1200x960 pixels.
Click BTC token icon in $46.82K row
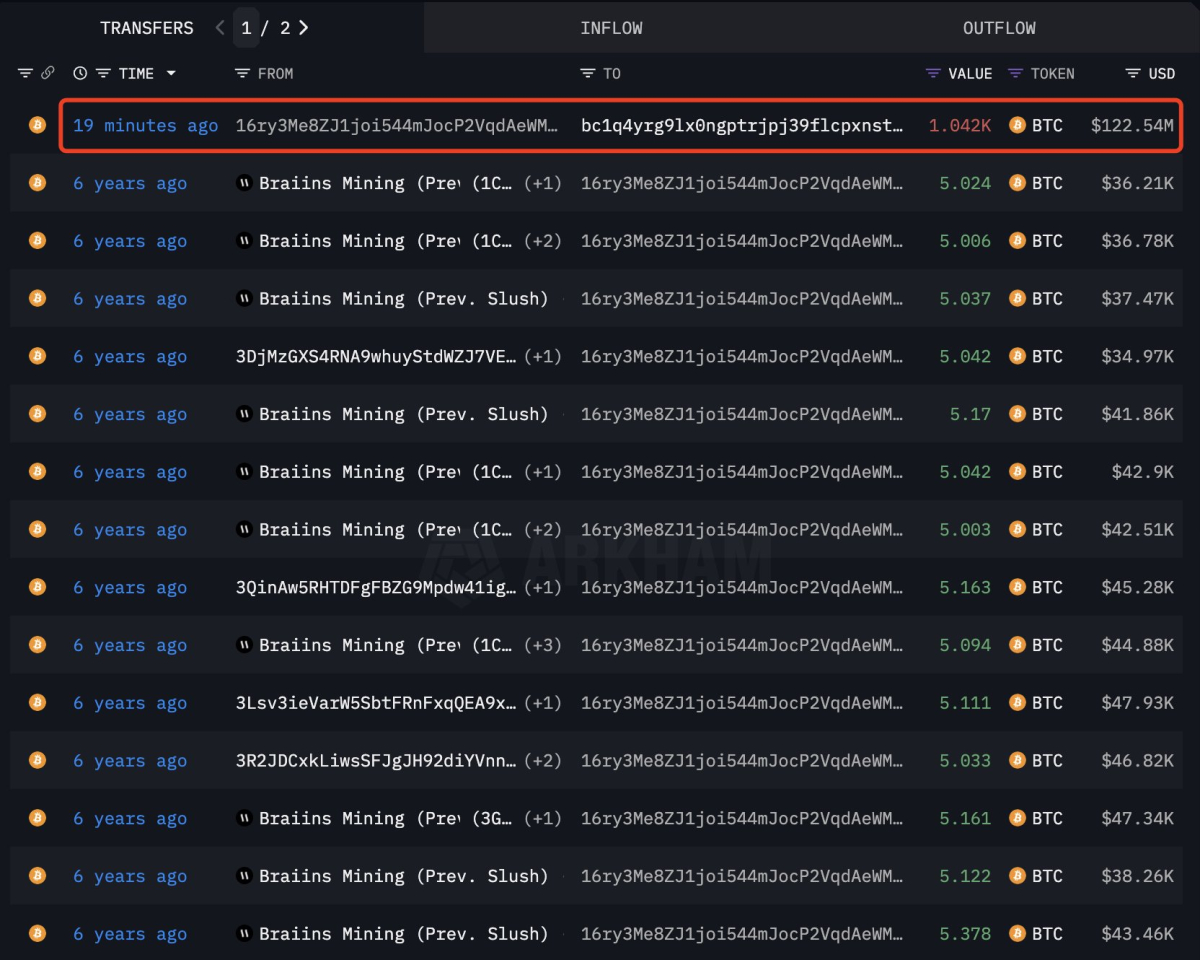(x=1017, y=761)
